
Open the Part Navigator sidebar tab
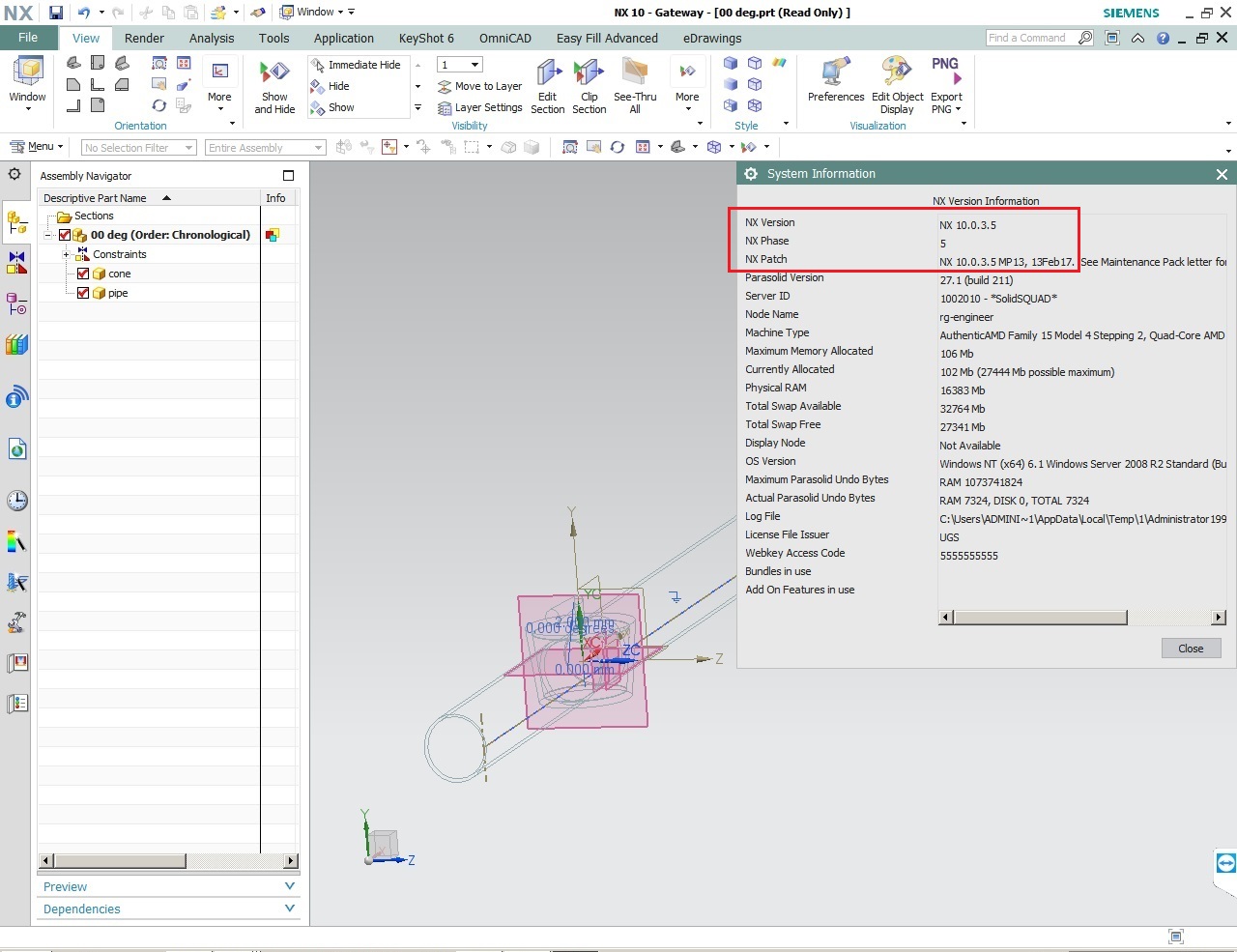[x=16, y=304]
